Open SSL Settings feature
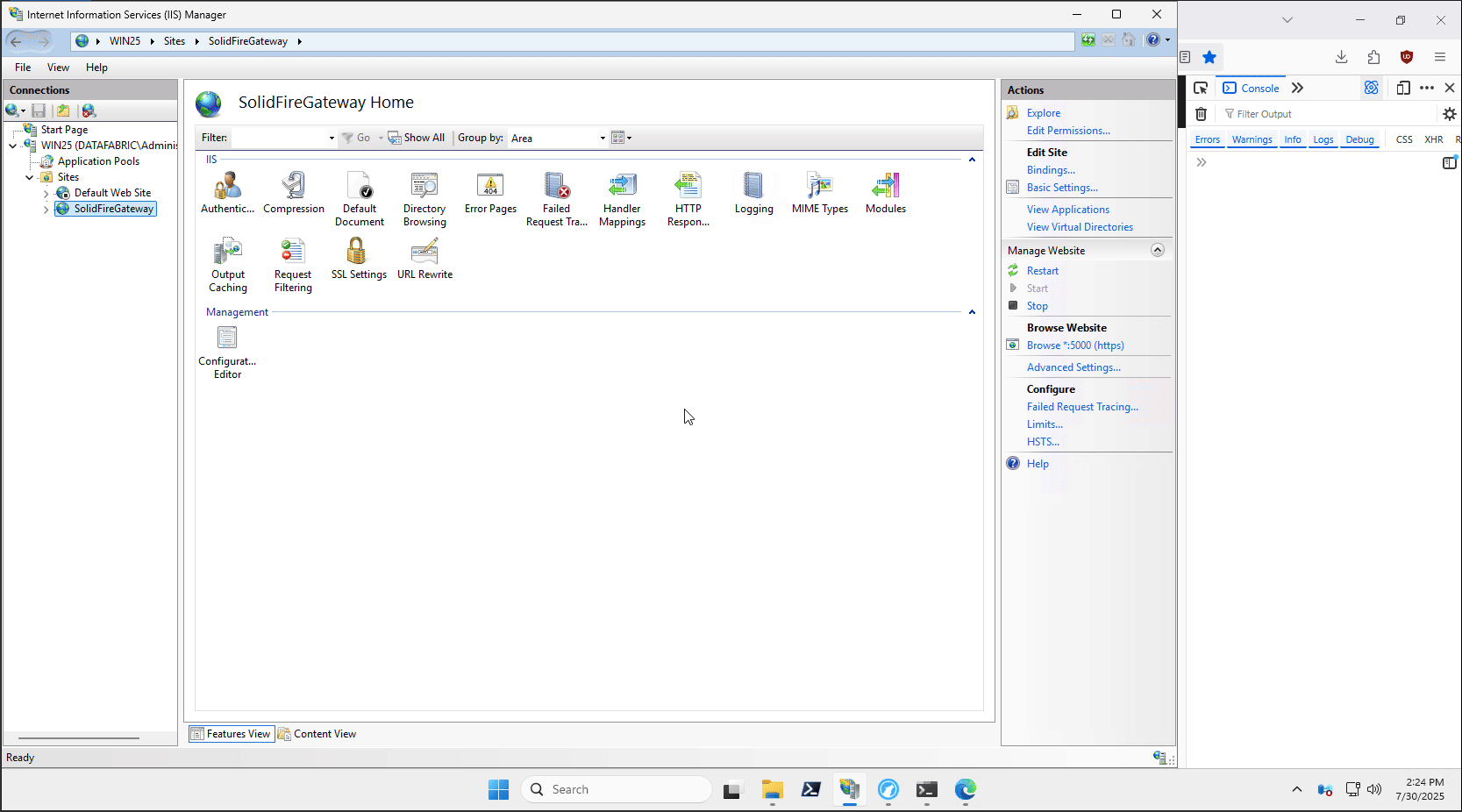 pyautogui.click(x=359, y=259)
